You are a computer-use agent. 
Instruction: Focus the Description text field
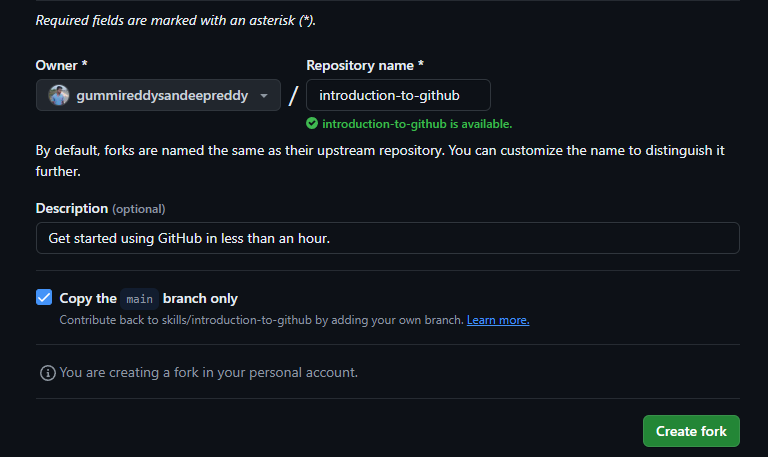[387, 238]
